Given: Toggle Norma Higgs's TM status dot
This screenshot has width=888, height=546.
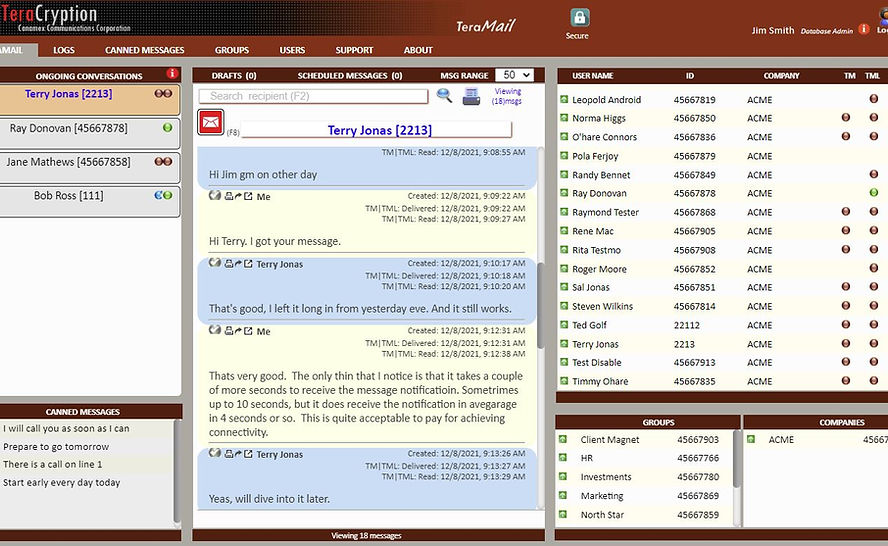Looking at the screenshot, I should point(846,117).
